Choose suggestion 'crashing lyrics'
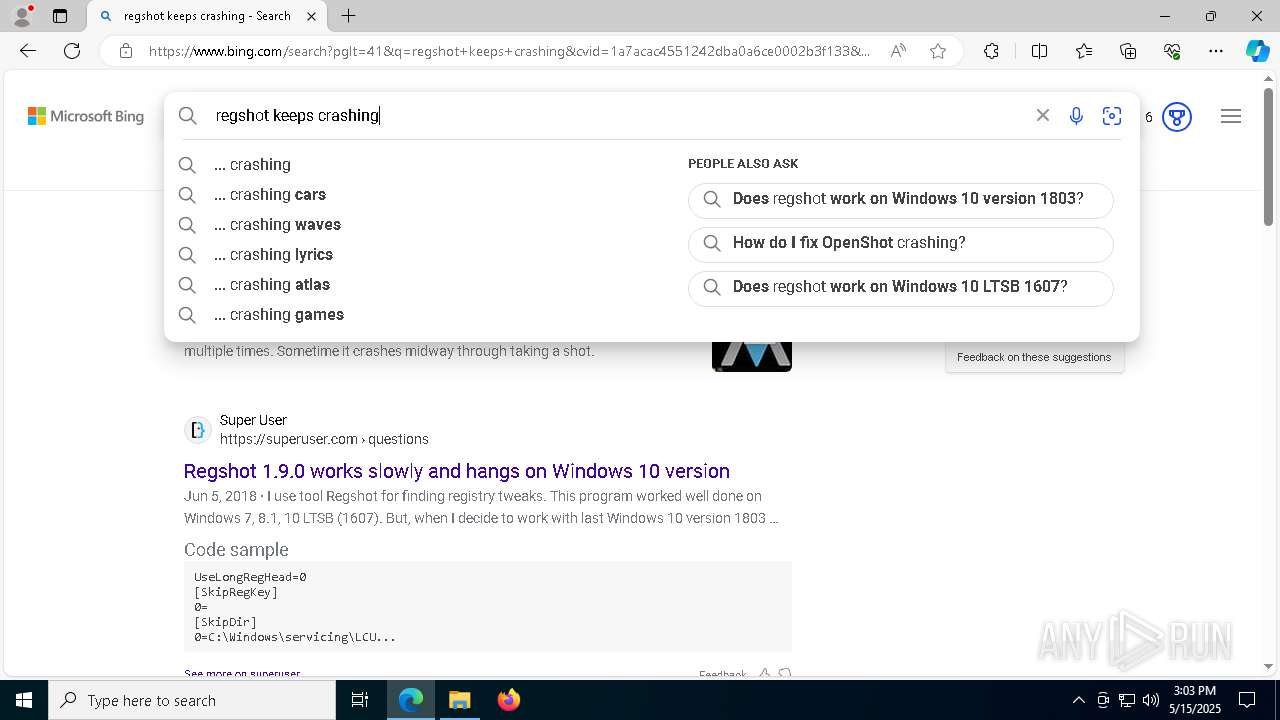This screenshot has height=720, width=1280. (x=273, y=254)
